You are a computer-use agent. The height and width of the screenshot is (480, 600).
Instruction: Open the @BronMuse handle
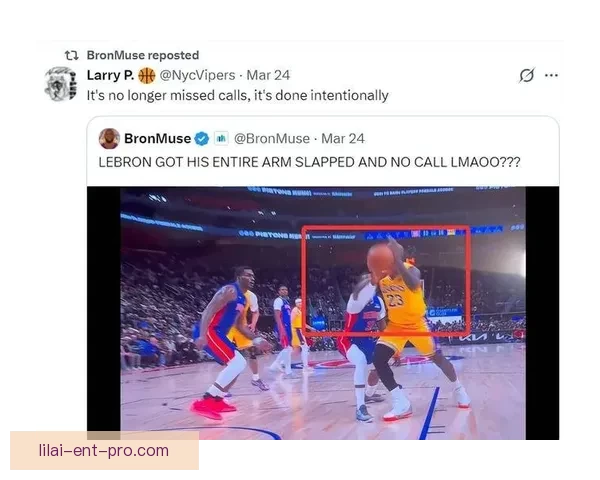pyautogui.click(x=272, y=139)
